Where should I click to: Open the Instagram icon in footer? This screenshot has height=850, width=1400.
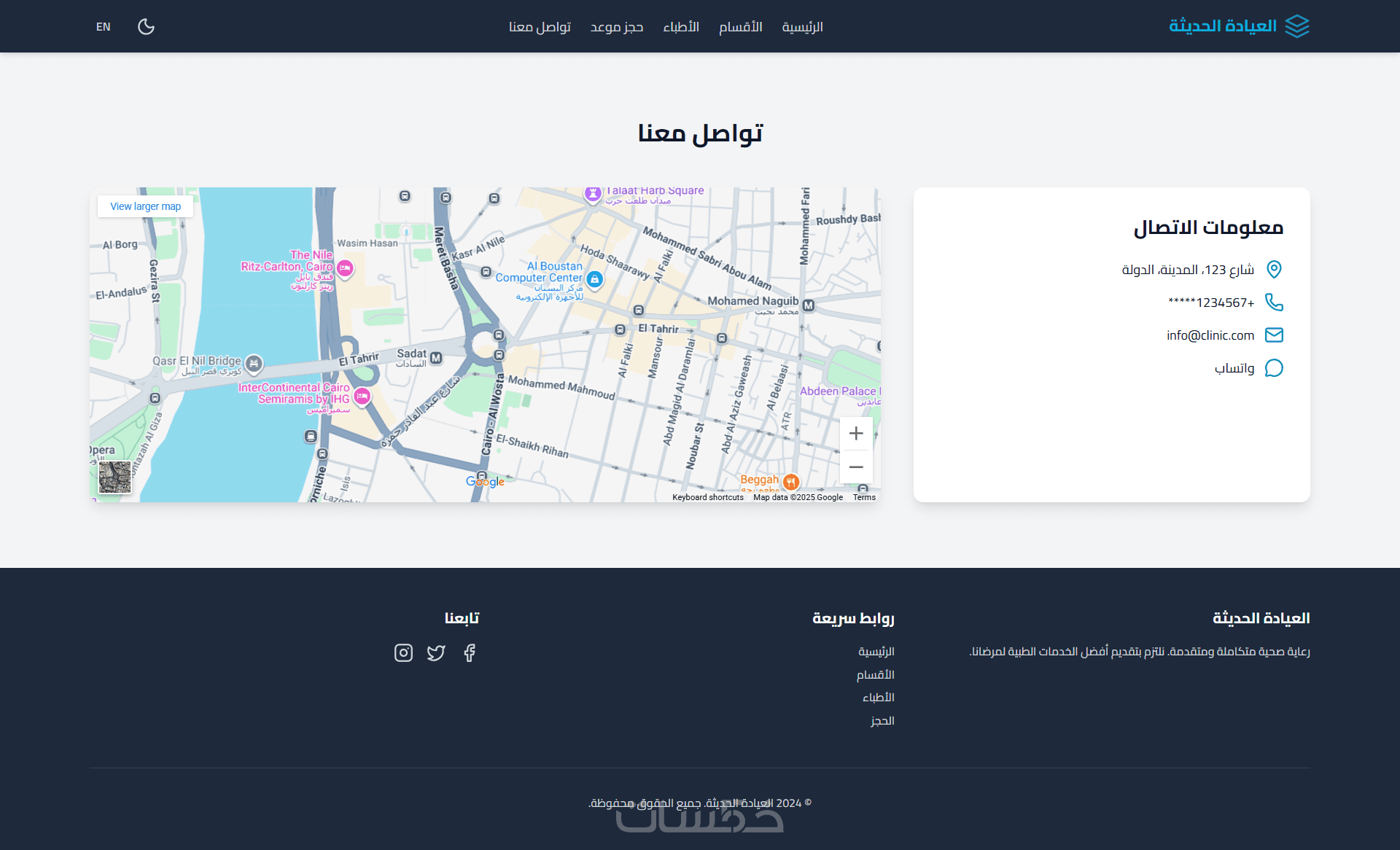click(x=403, y=652)
